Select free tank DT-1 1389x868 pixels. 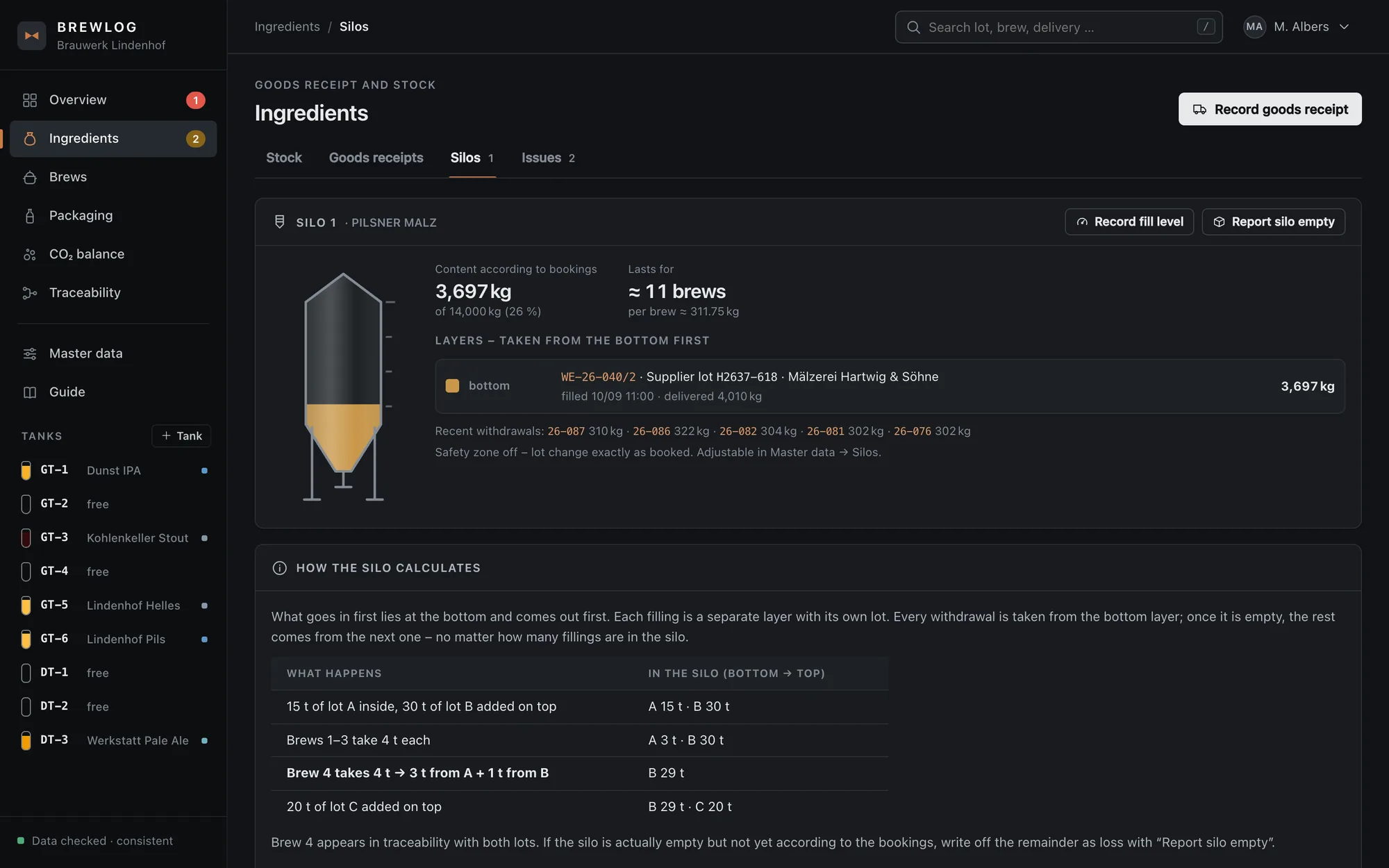point(115,673)
